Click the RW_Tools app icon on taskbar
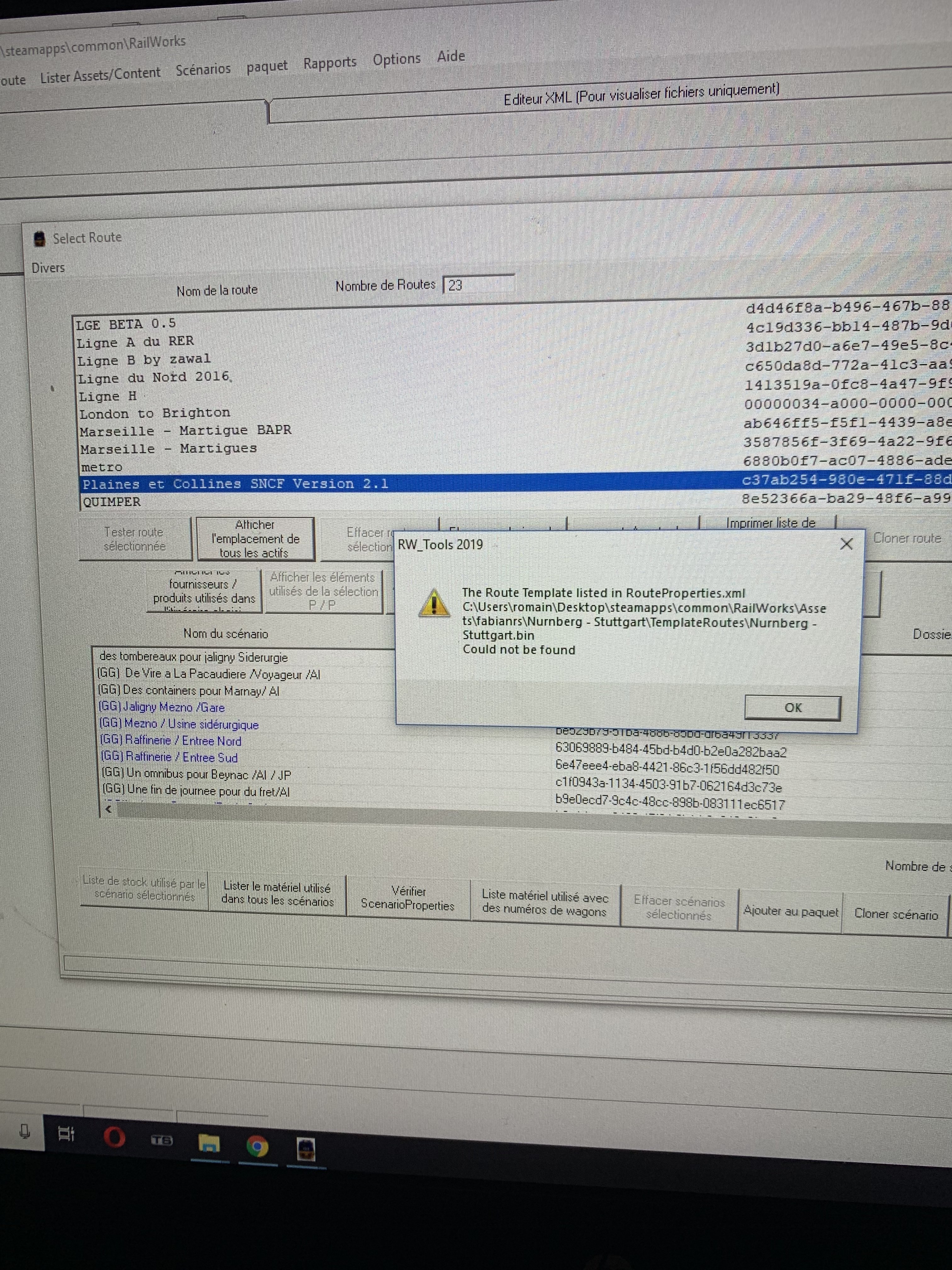 click(306, 1149)
